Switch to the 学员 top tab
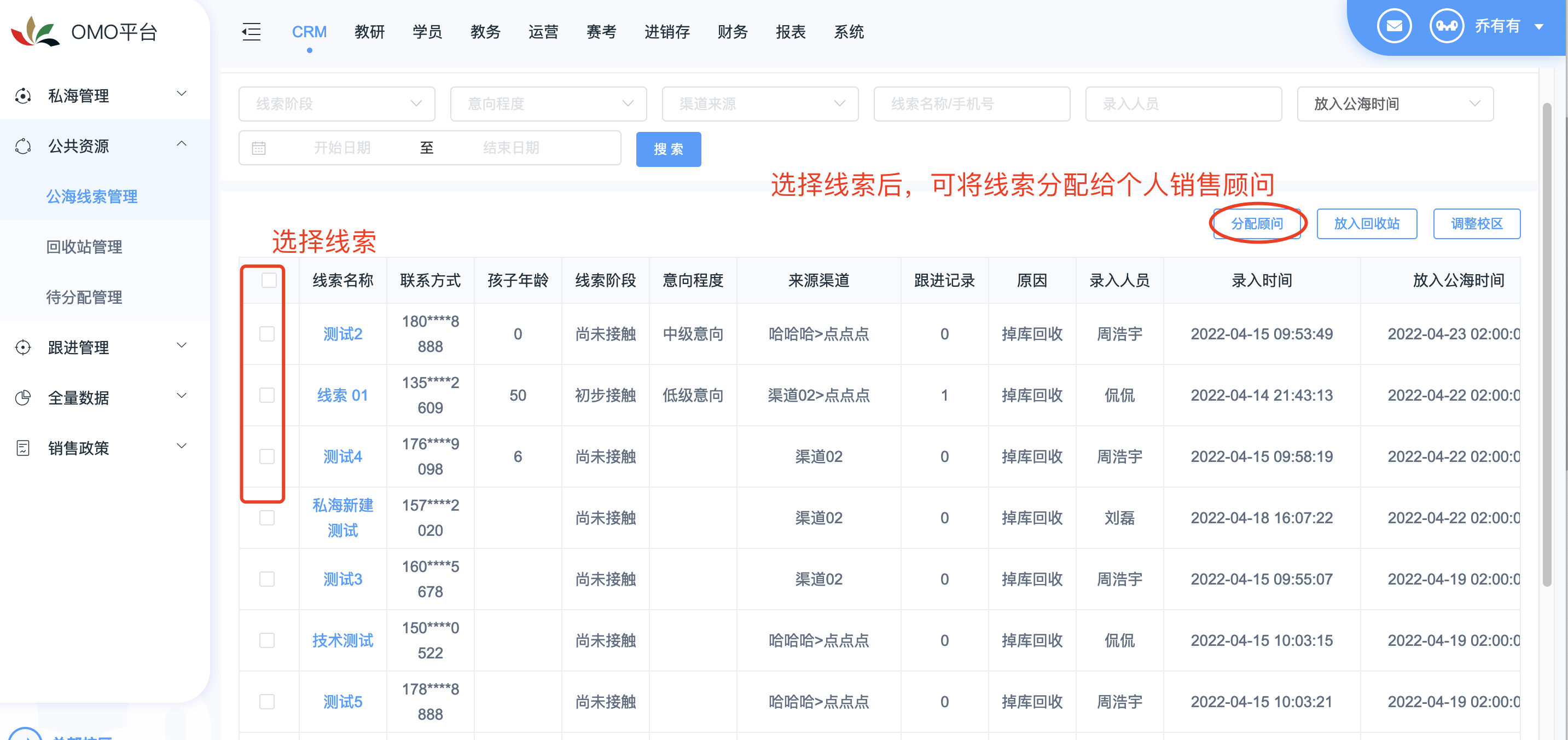The height and width of the screenshot is (740, 1568). (x=427, y=32)
